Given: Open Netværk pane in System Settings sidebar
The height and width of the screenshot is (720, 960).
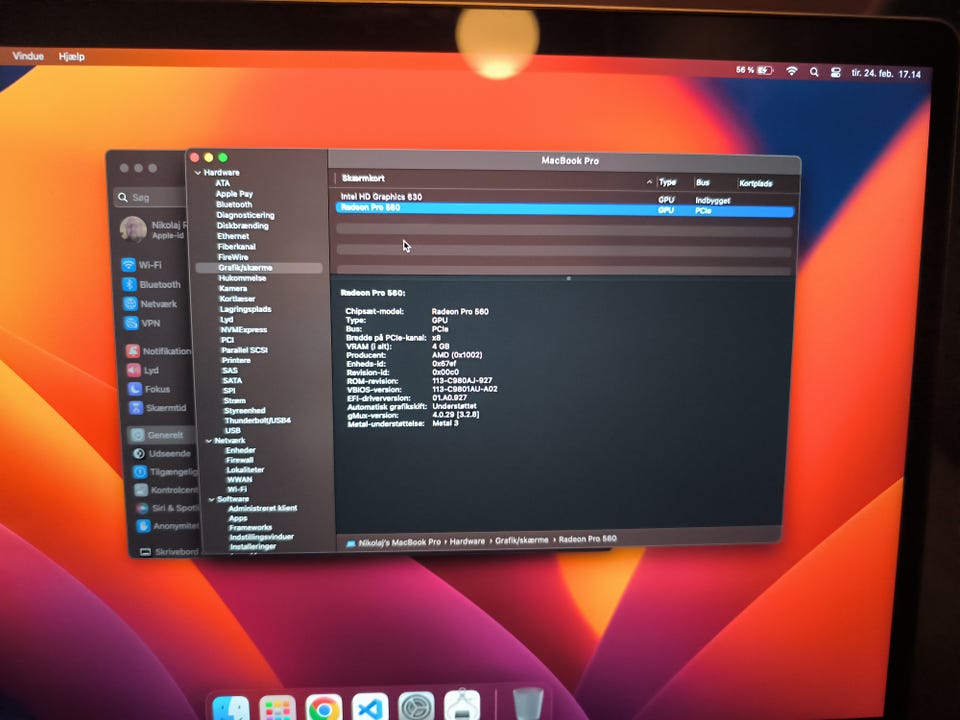Looking at the screenshot, I should tap(151, 304).
